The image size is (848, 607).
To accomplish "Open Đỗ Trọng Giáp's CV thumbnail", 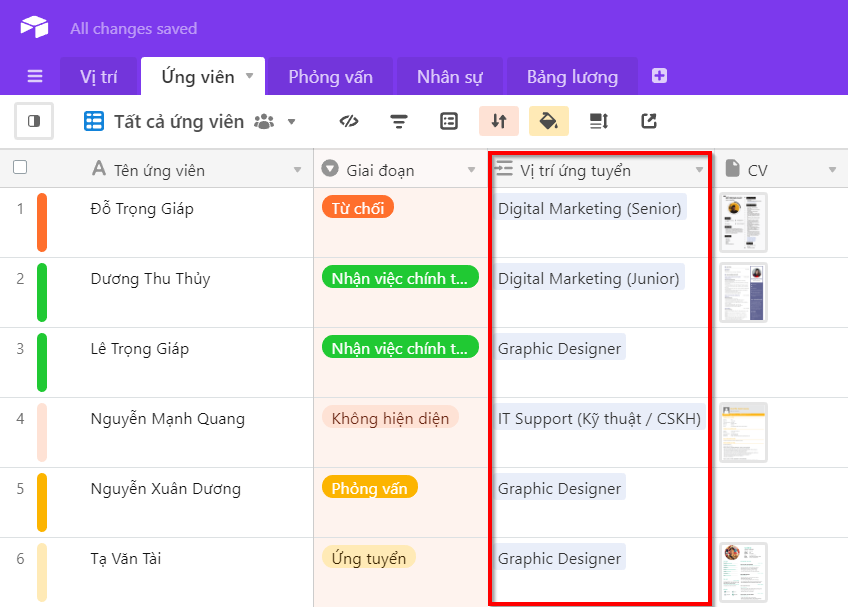I will [x=743, y=222].
